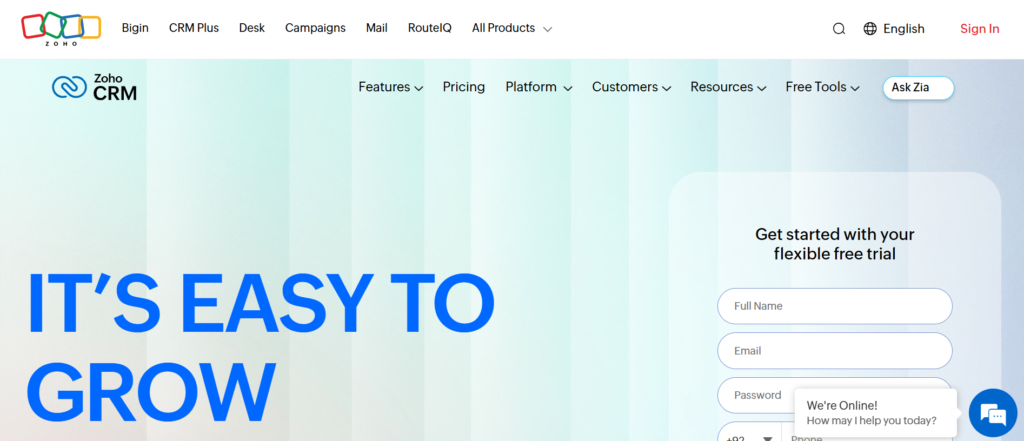Focus the Email input field
Viewport: 1024px width, 441px height.
[834, 351]
